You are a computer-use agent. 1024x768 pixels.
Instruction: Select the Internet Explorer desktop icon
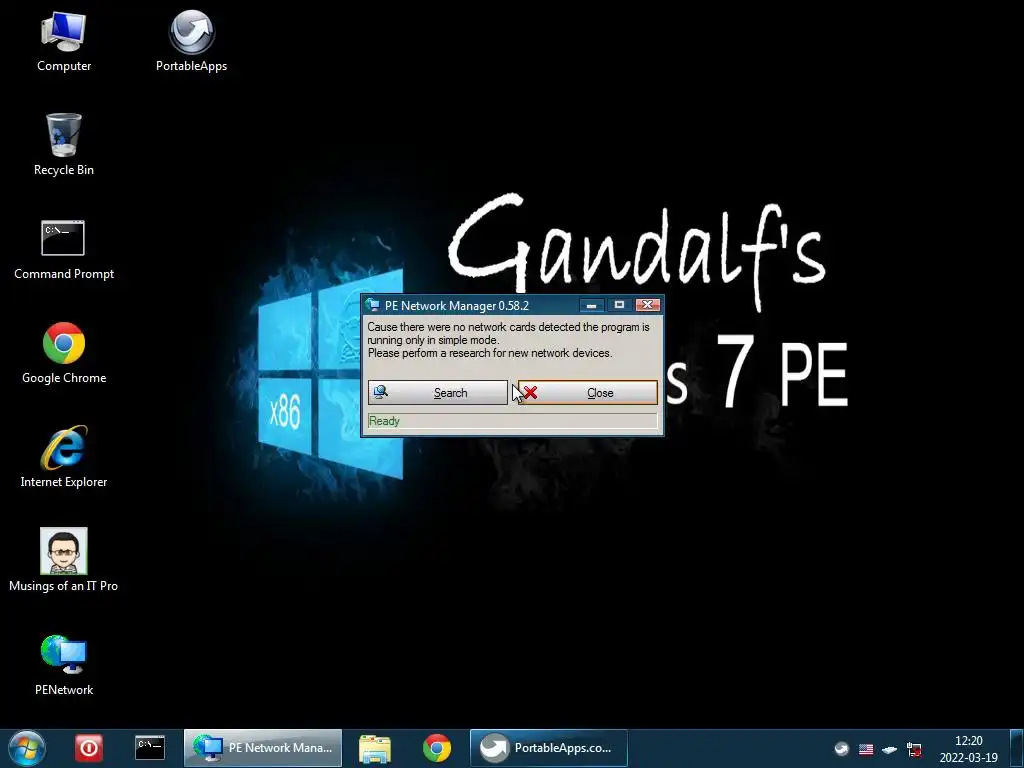click(63, 456)
